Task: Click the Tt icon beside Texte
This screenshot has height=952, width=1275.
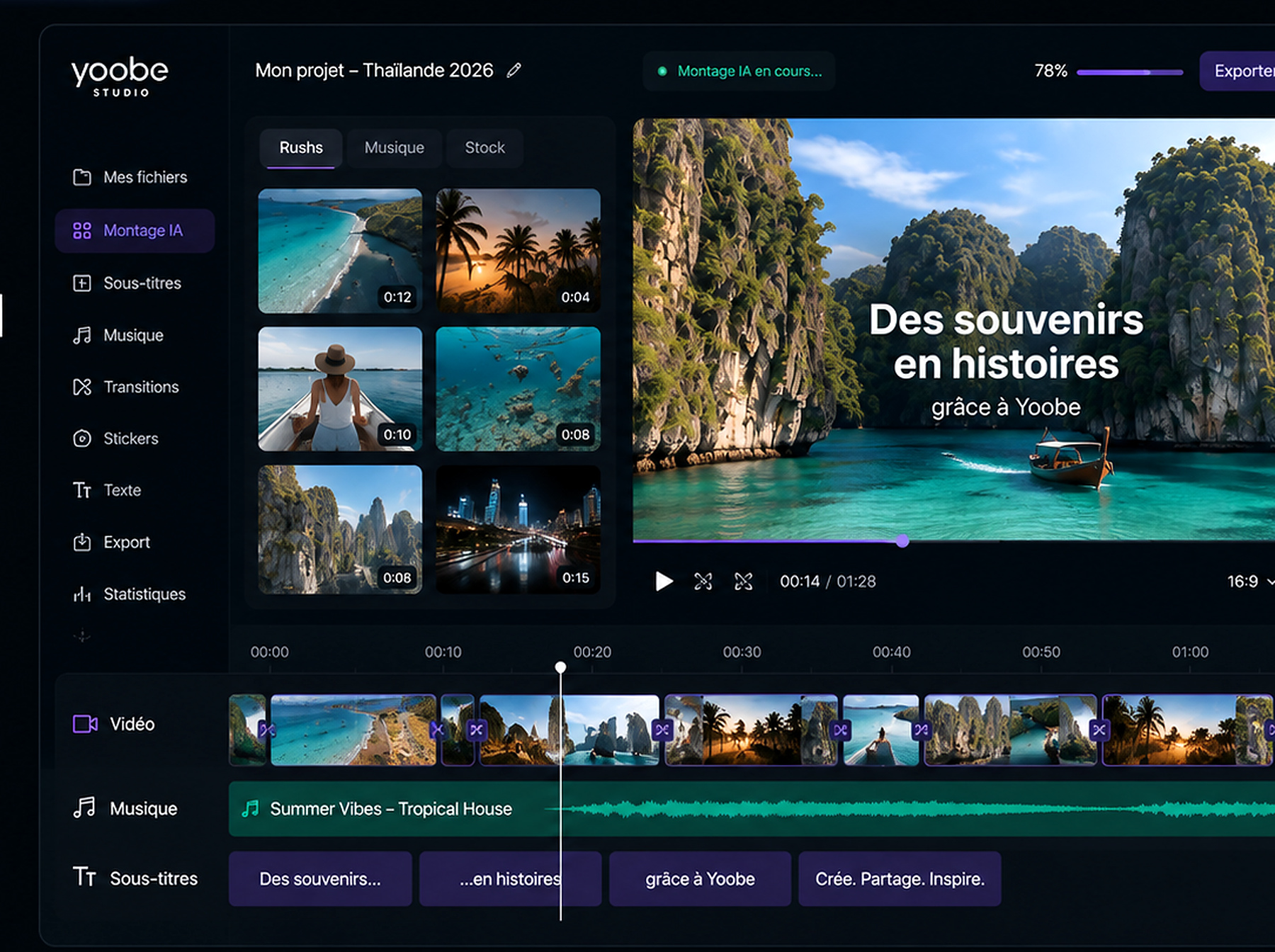Action: (82, 490)
